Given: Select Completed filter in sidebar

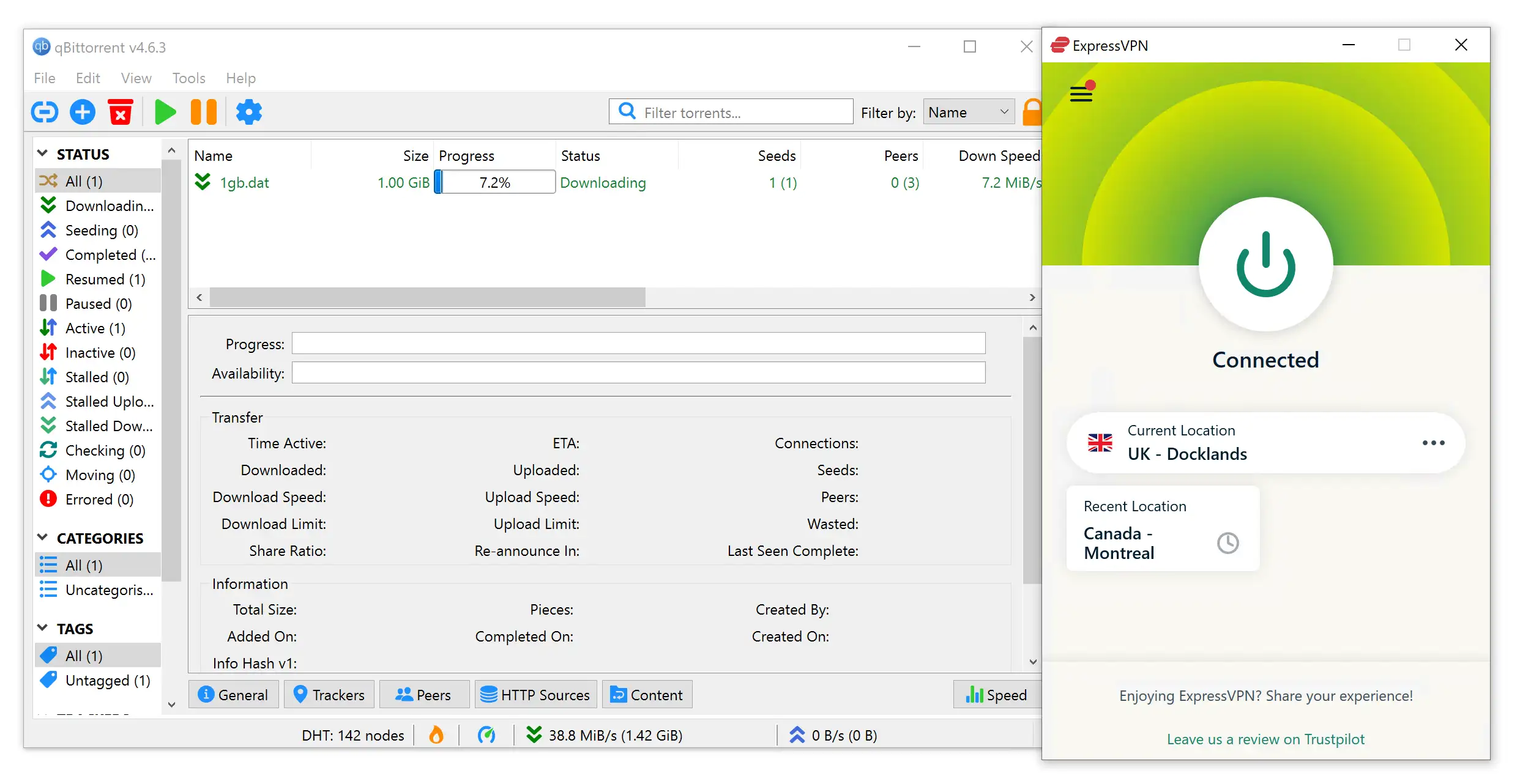Looking at the screenshot, I should (x=98, y=254).
